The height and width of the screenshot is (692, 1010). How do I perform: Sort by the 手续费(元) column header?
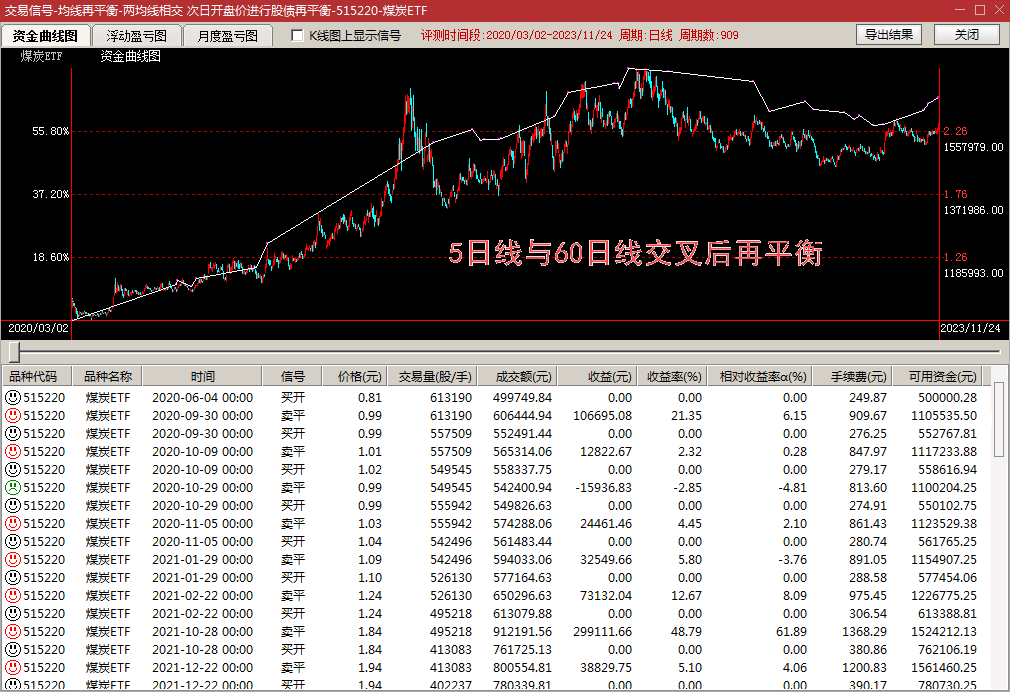coord(857,376)
